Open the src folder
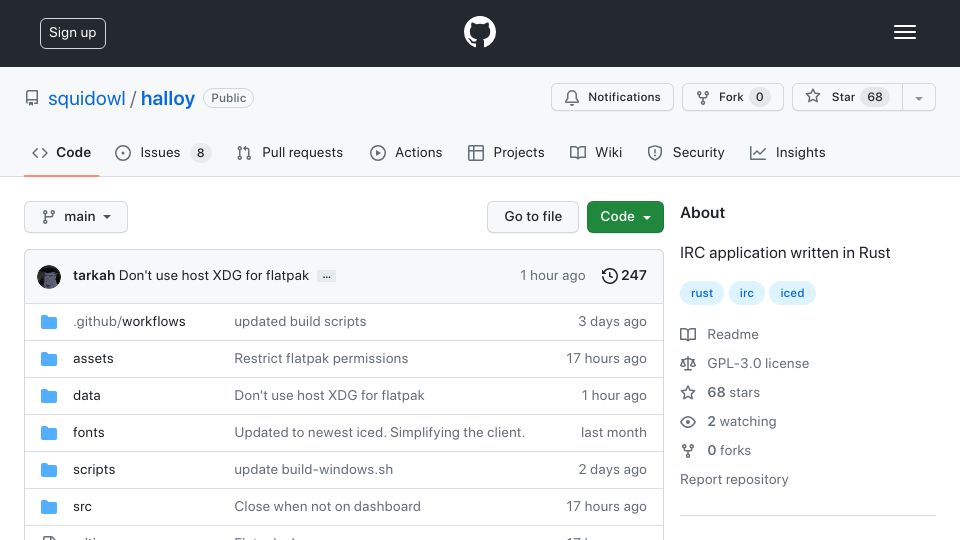The image size is (960, 540). coord(82,506)
